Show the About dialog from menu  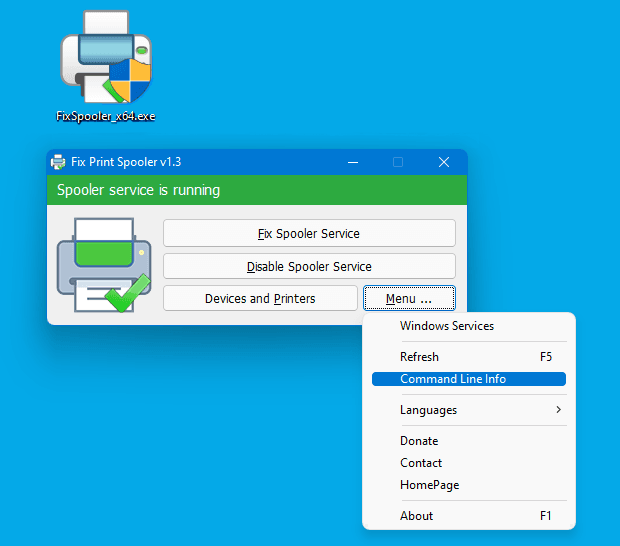[x=416, y=516]
